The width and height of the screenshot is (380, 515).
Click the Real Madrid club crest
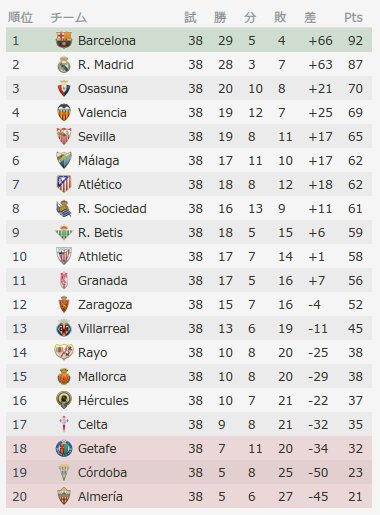[x=64, y=64]
